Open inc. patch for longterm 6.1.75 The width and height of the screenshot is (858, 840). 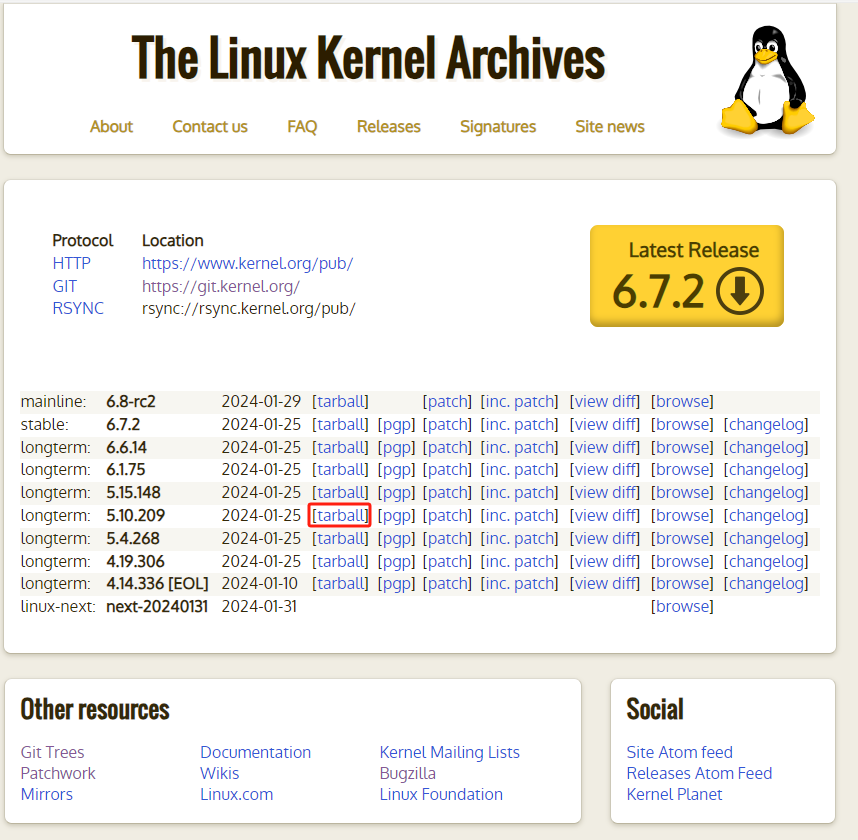[519, 470]
